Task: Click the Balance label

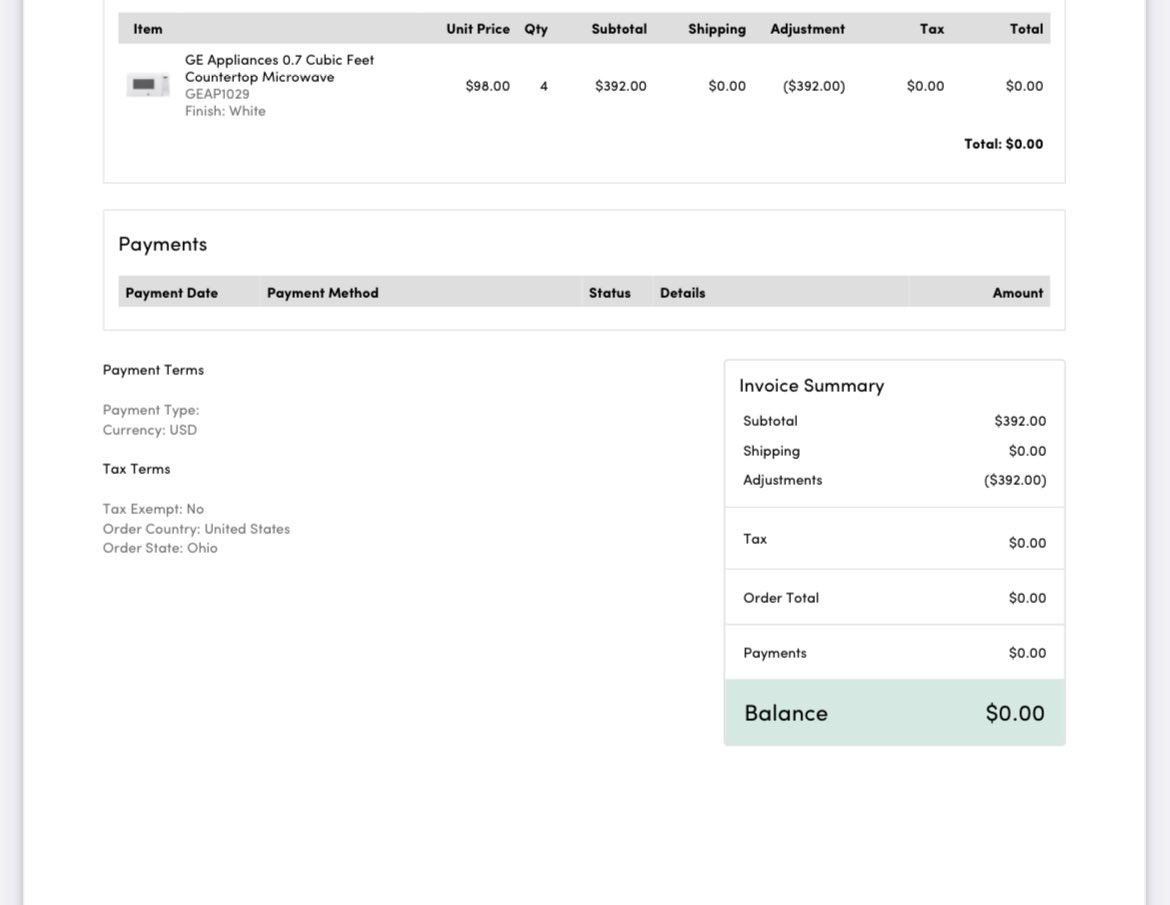Action: (786, 713)
